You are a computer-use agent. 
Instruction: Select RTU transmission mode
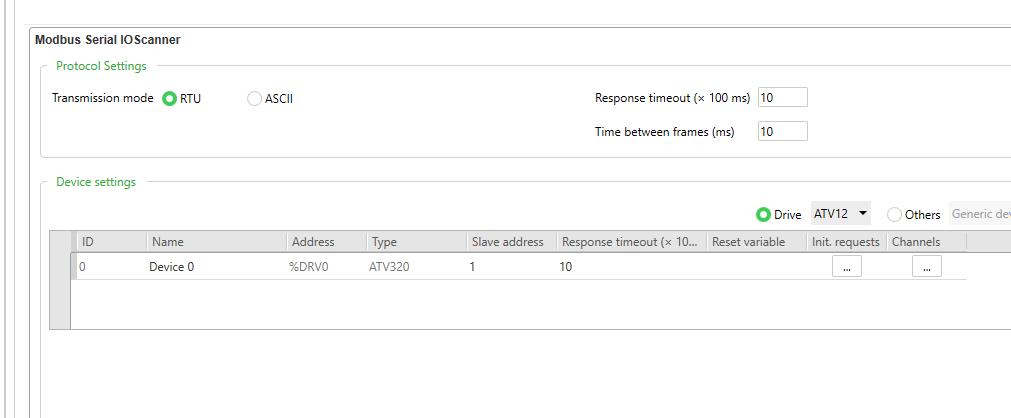[x=170, y=99]
